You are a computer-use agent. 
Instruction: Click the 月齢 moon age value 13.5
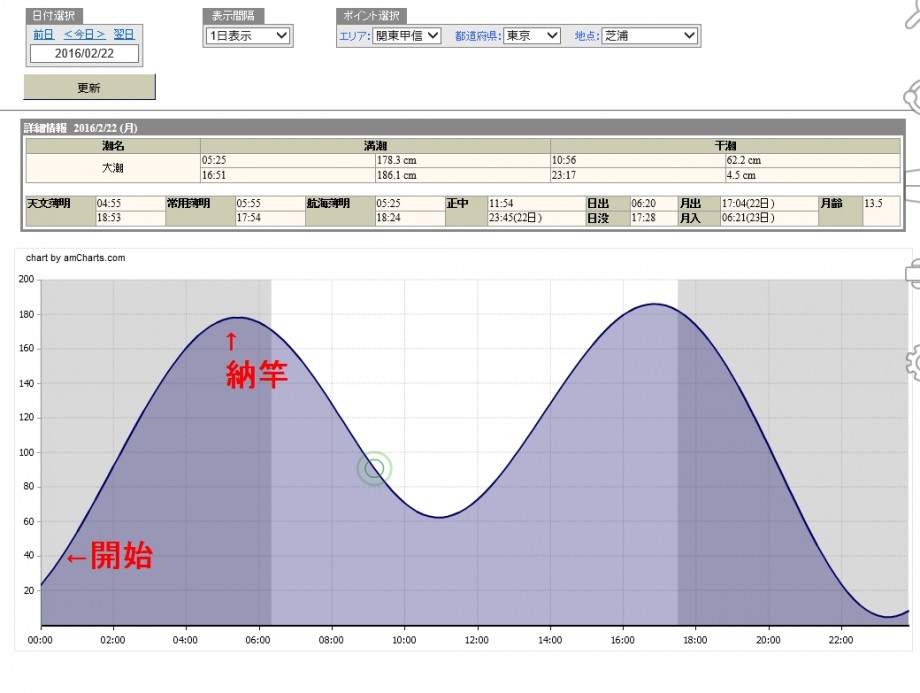881,210
